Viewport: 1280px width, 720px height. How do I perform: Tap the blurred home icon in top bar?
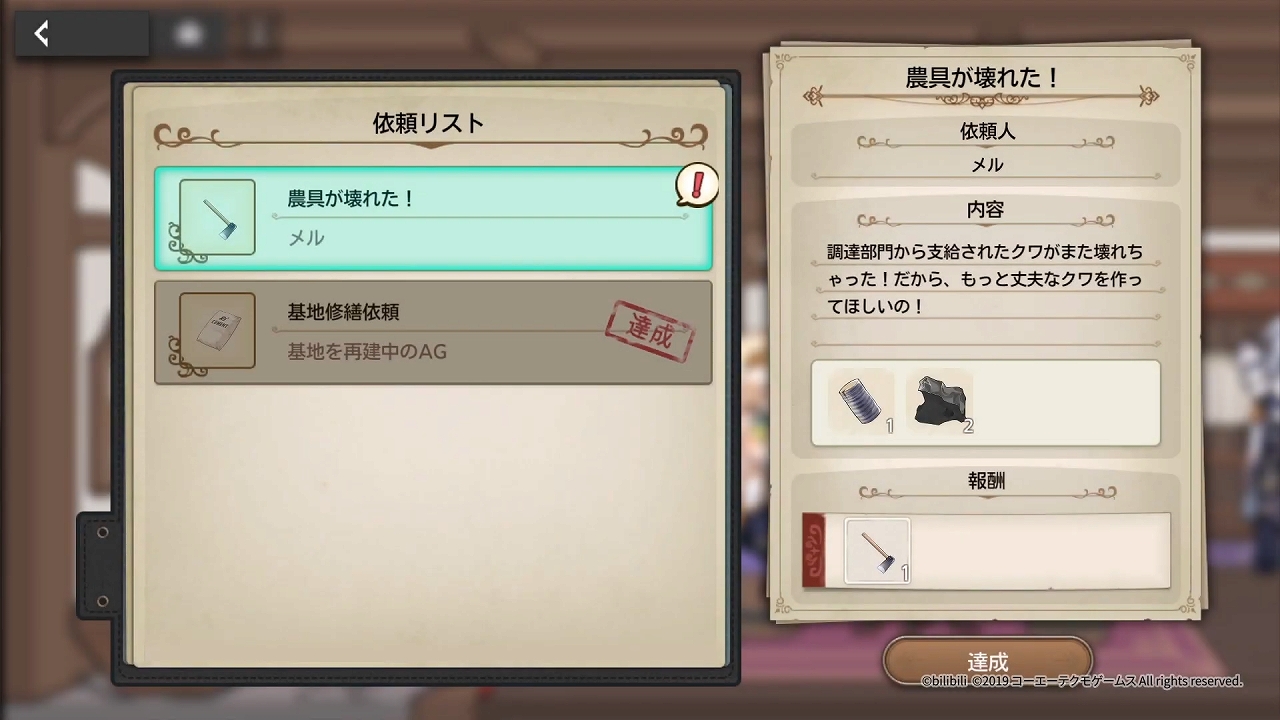[x=188, y=34]
